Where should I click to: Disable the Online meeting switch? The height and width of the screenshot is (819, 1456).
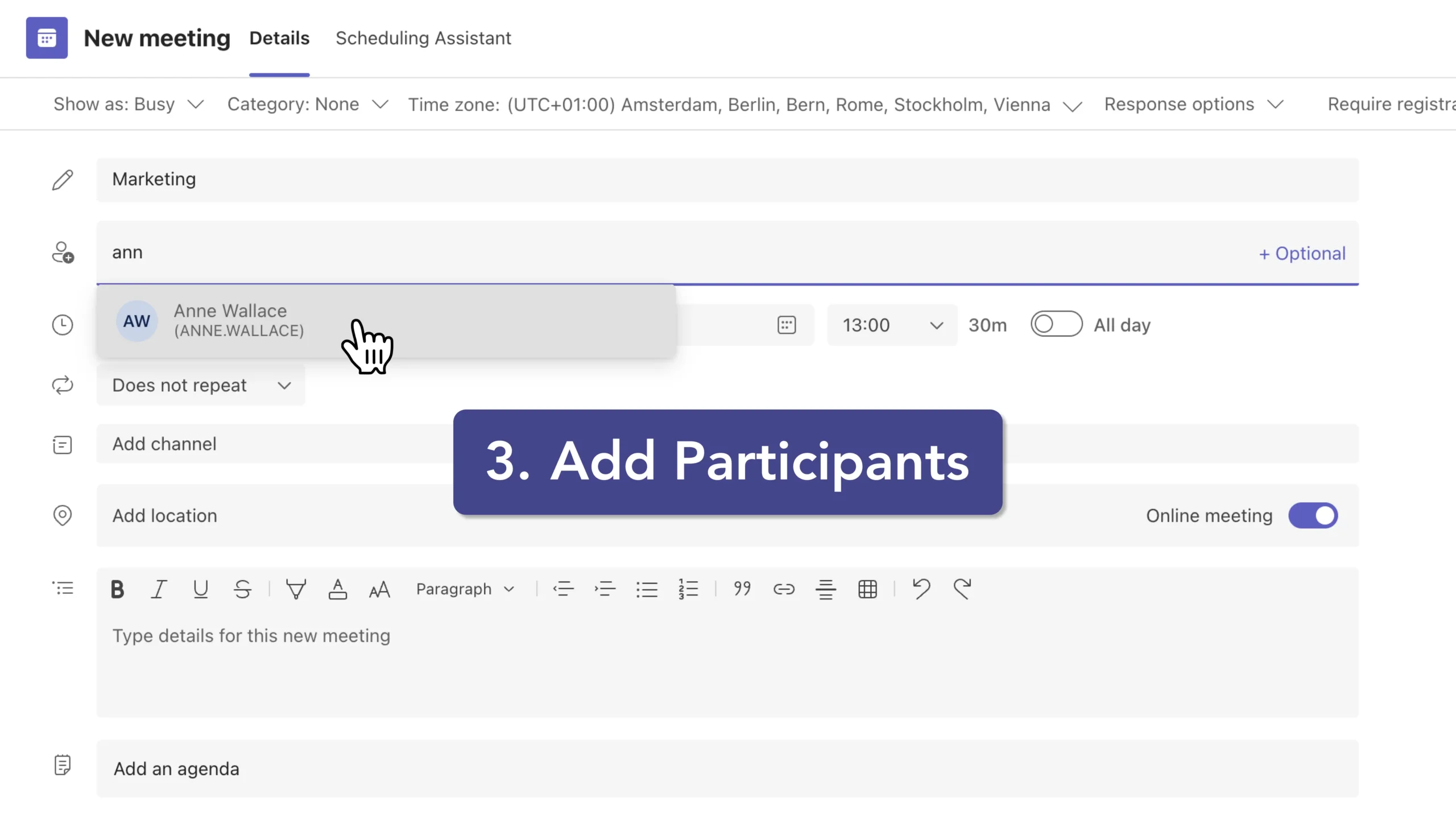click(x=1313, y=515)
